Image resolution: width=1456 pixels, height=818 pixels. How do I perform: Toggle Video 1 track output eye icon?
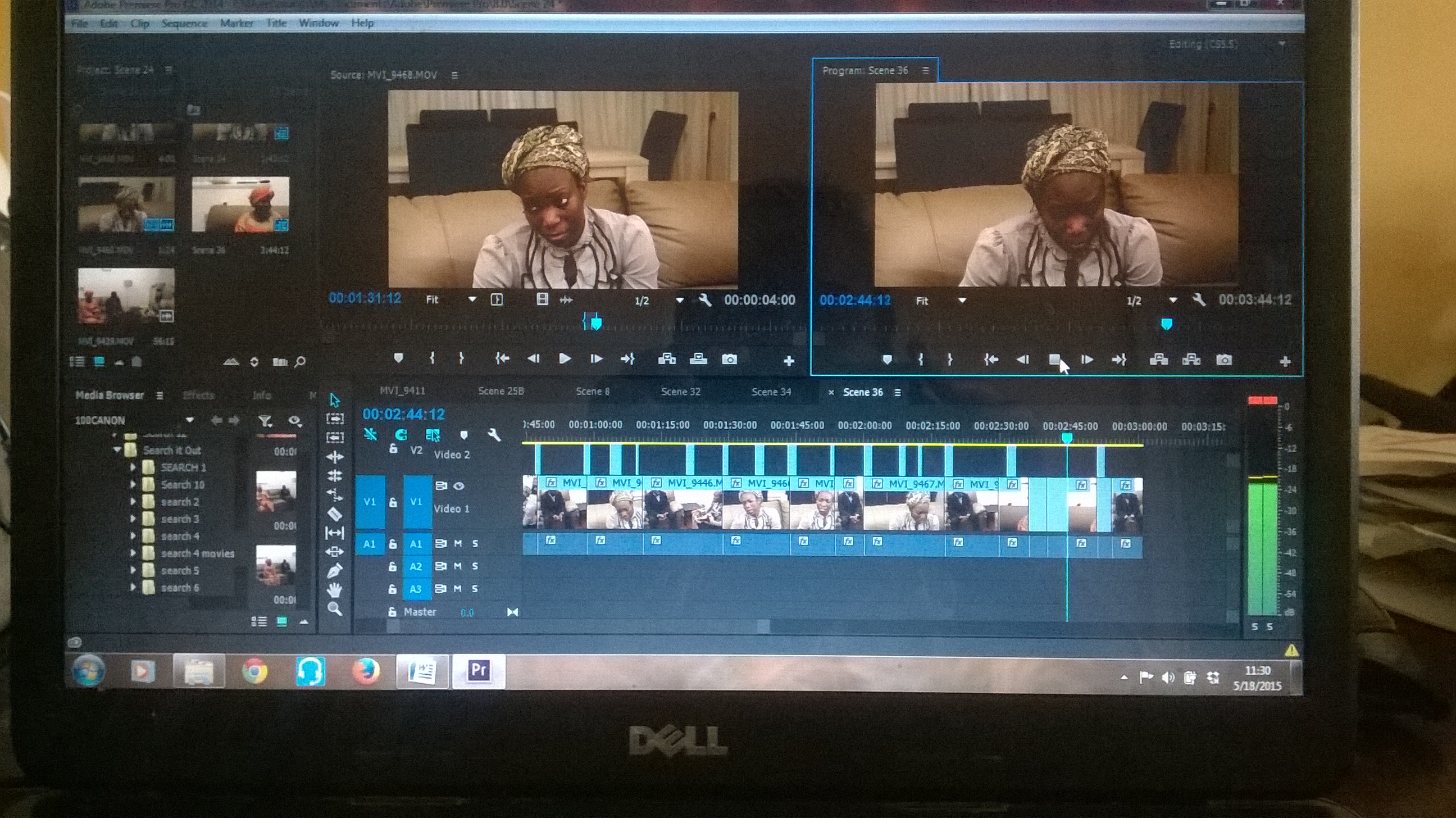pyautogui.click(x=459, y=485)
